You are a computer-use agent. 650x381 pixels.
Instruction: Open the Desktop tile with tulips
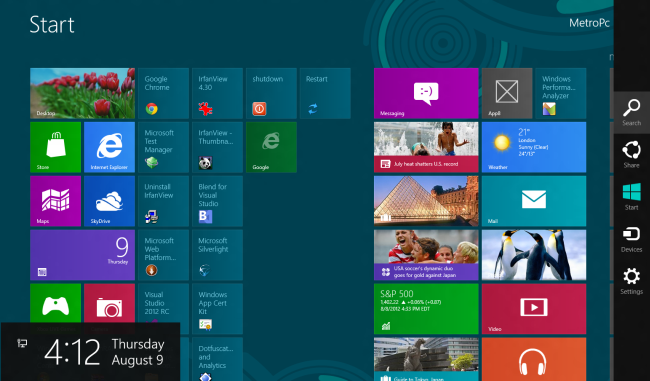(82, 93)
